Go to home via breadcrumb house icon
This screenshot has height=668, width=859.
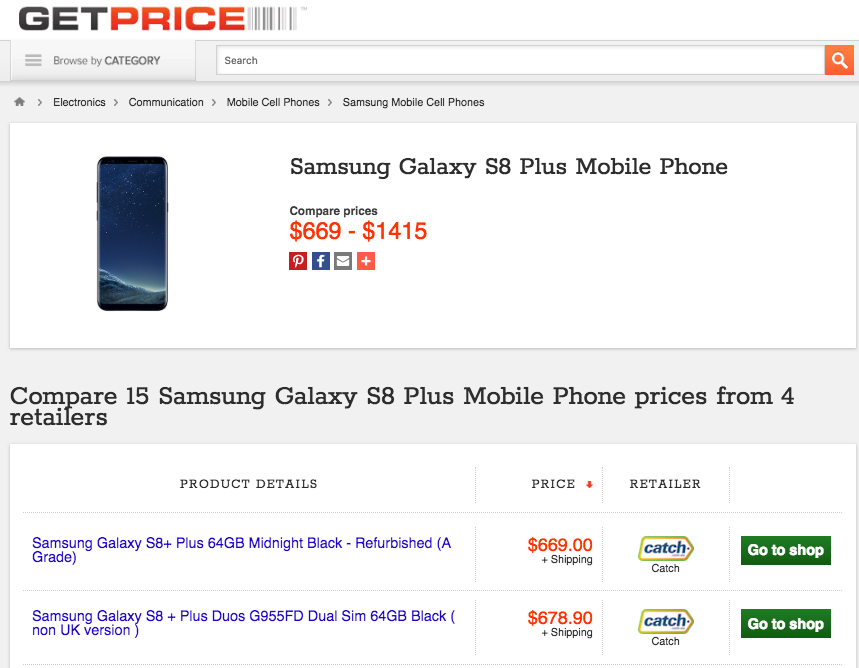pyautogui.click(x=19, y=102)
